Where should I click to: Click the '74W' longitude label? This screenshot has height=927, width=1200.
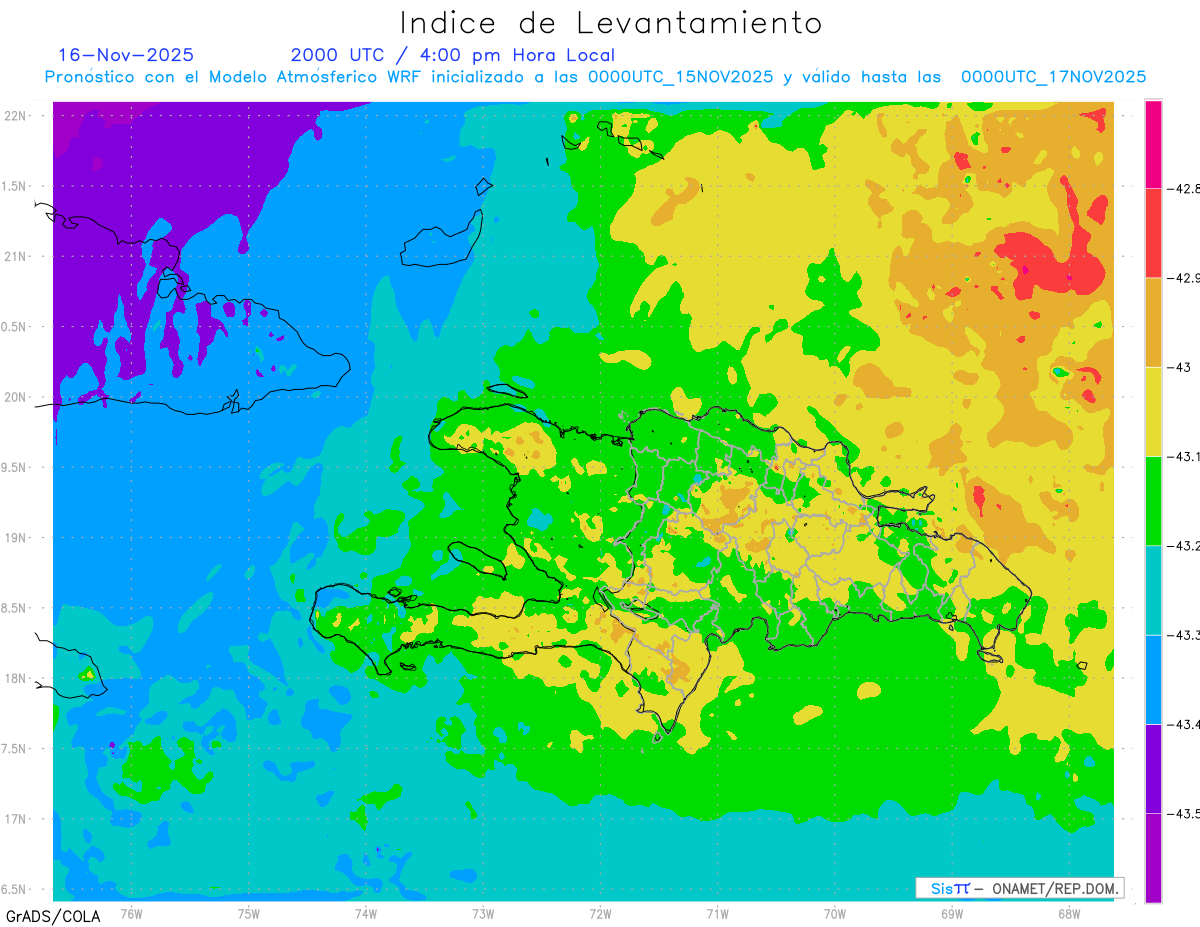pyautogui.click(x=366, y=913)
